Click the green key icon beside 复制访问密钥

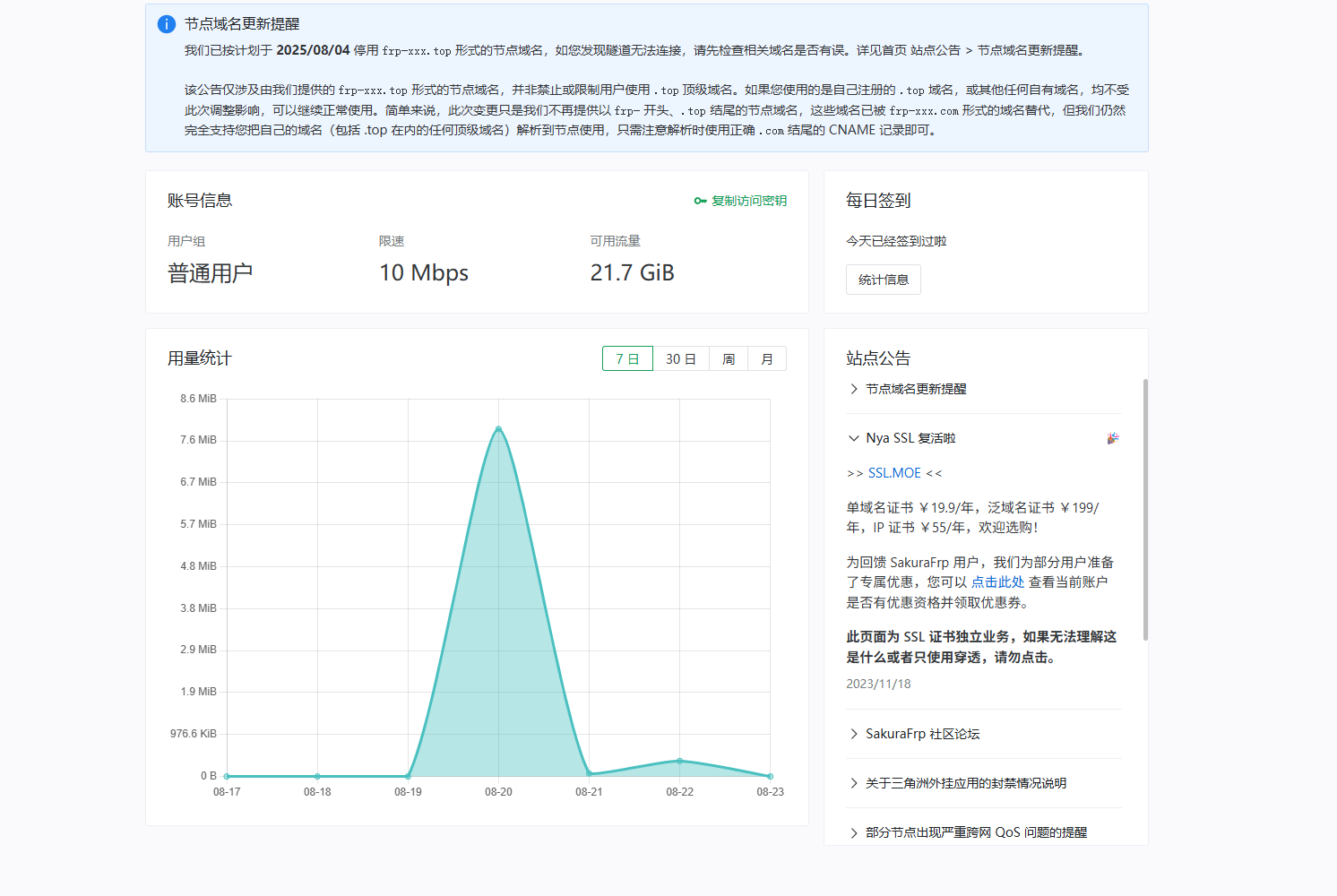coord(700,201)
